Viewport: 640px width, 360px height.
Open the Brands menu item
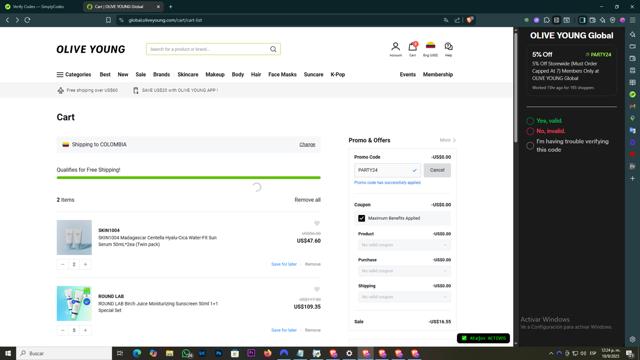point(161,75)
